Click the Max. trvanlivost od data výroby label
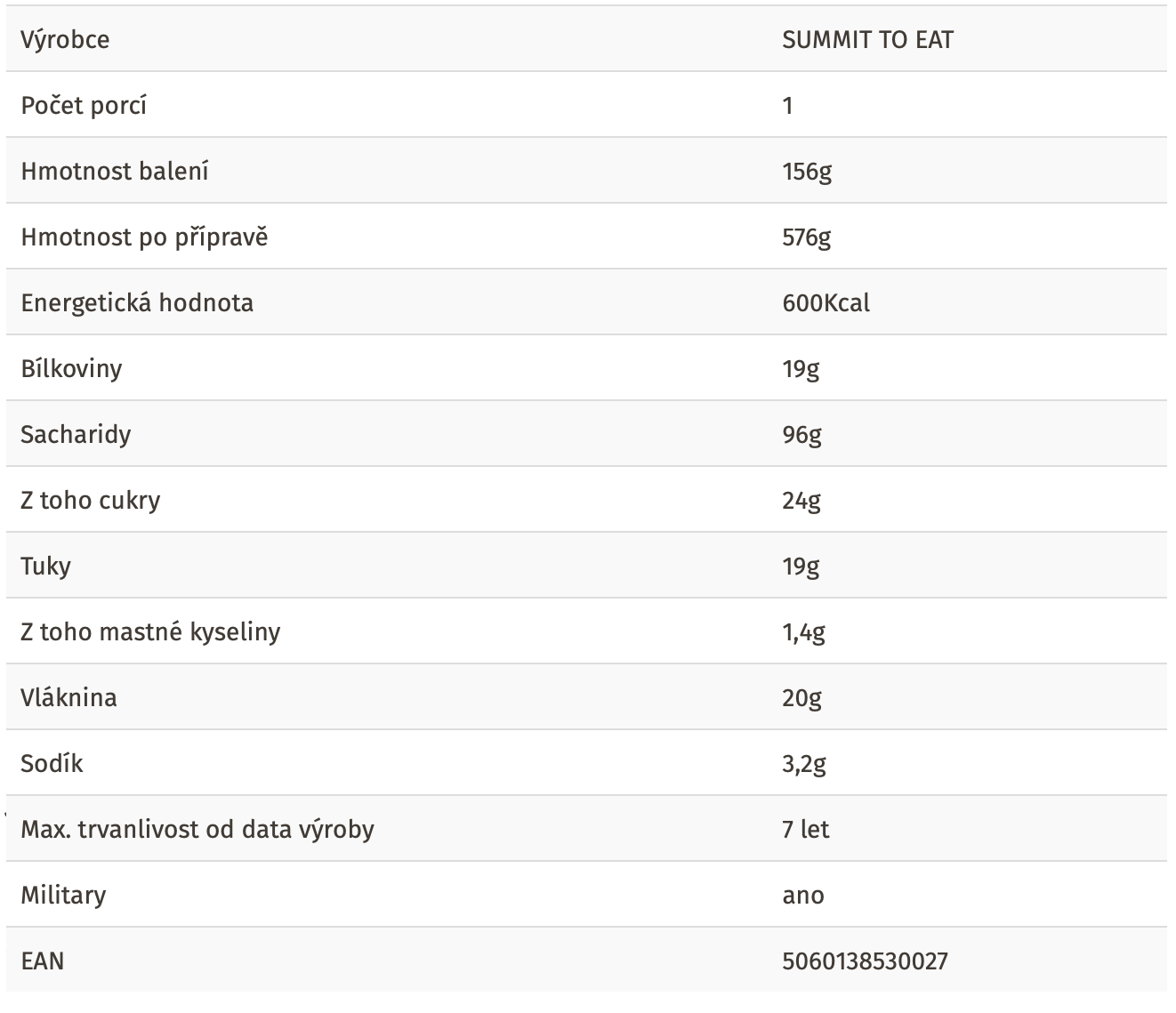 coord(197,830)
